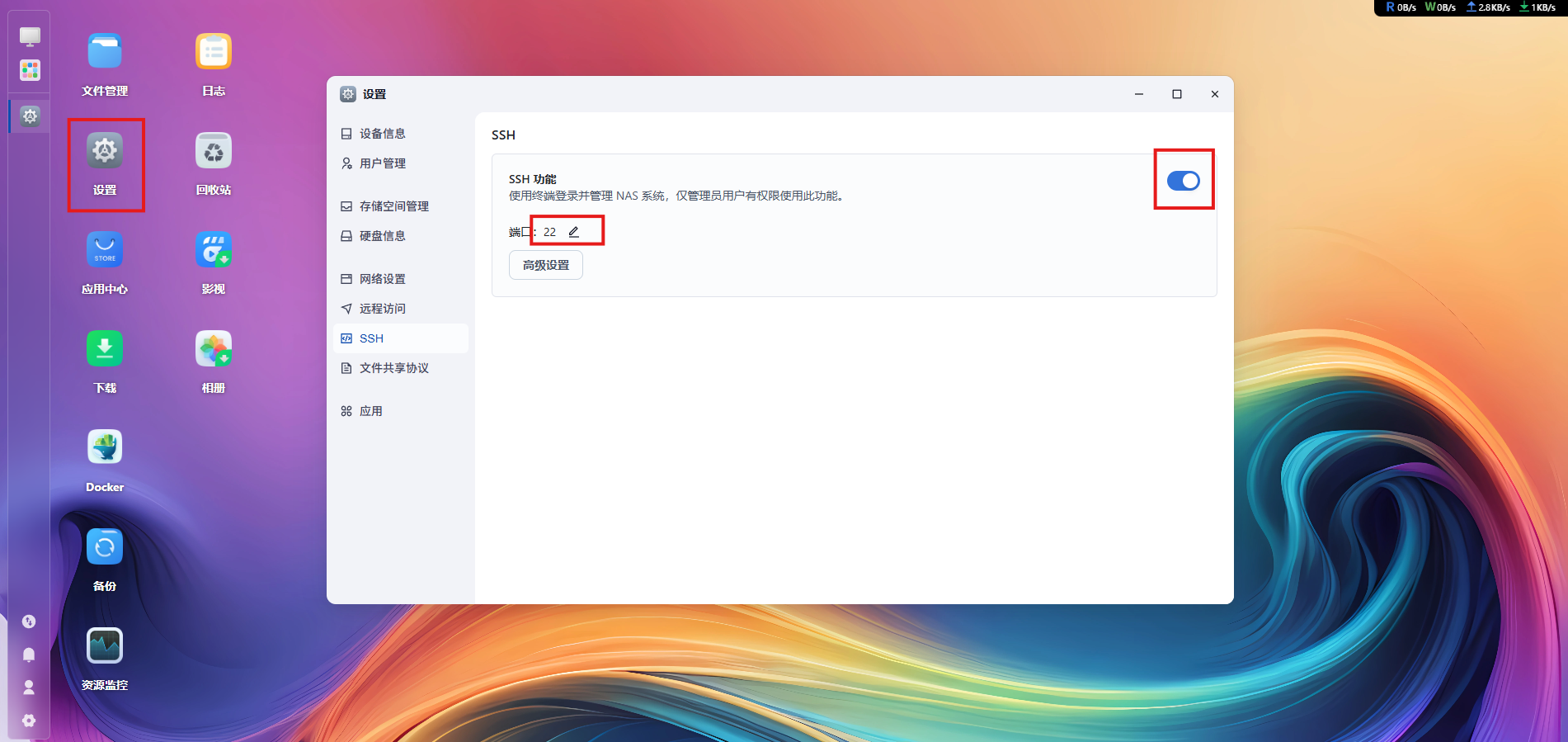Switch to 网络设置 network settings
This screenshot has height=742, width=1568.
[382, 279]
